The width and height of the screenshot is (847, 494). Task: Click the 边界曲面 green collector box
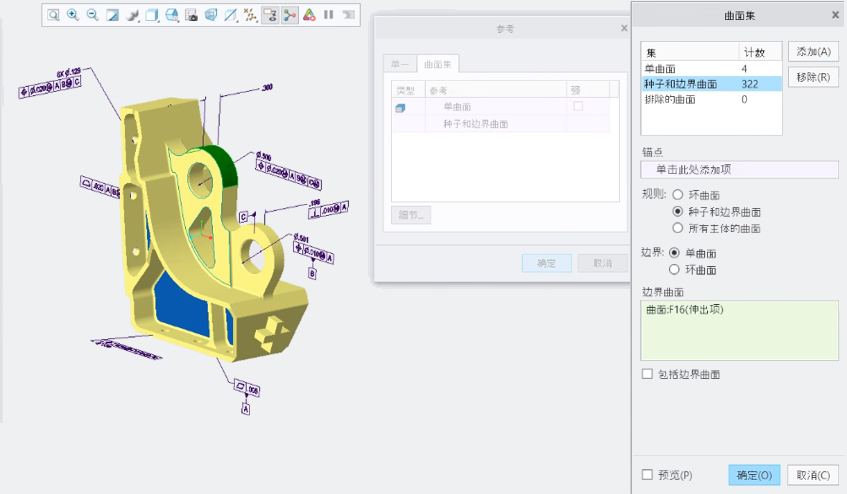pyautogui.click(x=739, y=330)
